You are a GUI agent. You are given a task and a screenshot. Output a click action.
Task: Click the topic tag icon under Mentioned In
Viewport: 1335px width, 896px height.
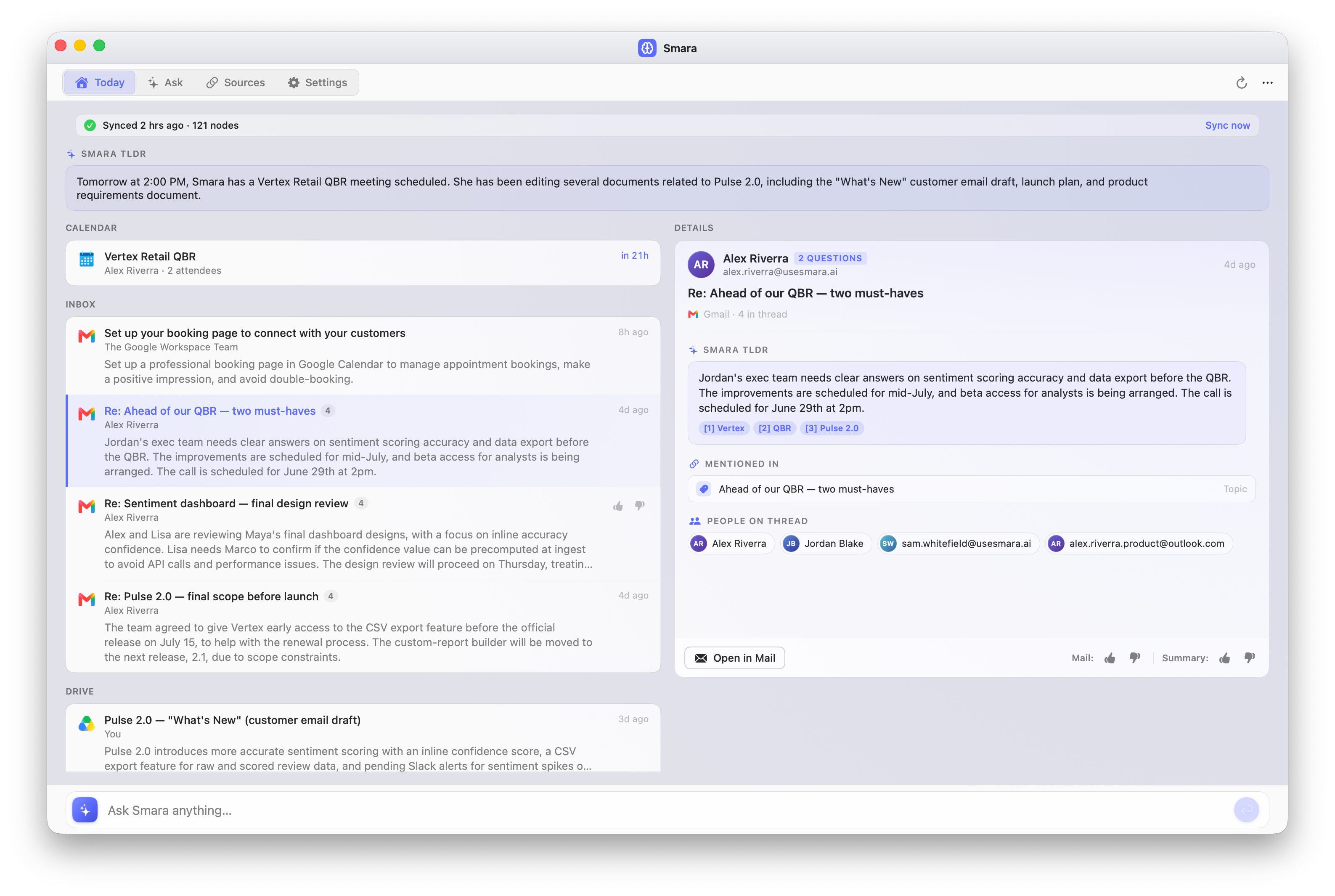(704, 489)
